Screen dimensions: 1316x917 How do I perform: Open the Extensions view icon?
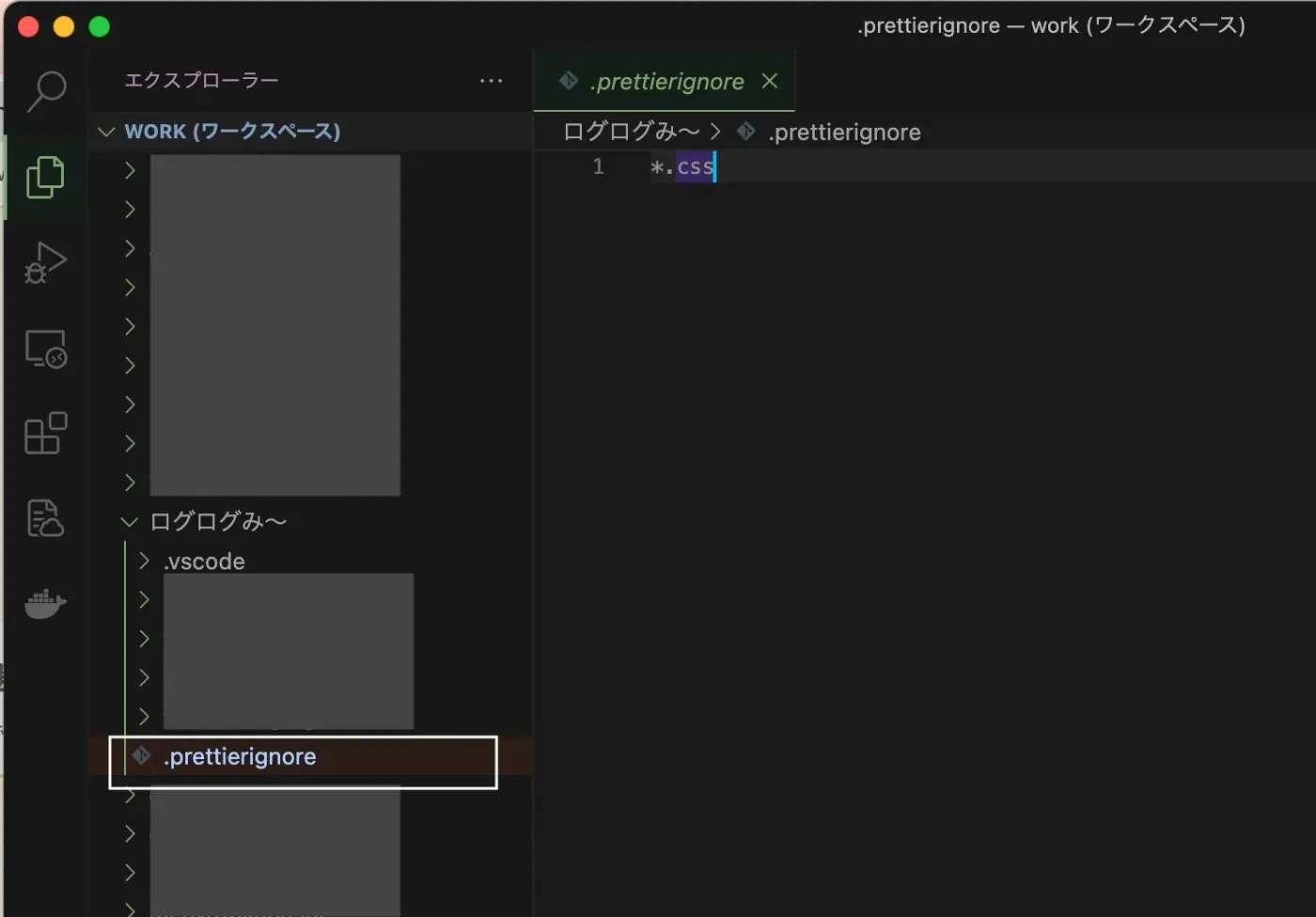click(45, 433)
